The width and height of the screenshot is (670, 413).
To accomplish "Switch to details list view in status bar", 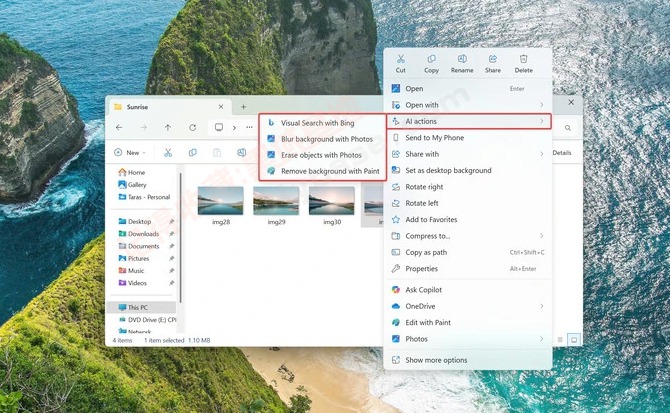I will tap(561, 340).
